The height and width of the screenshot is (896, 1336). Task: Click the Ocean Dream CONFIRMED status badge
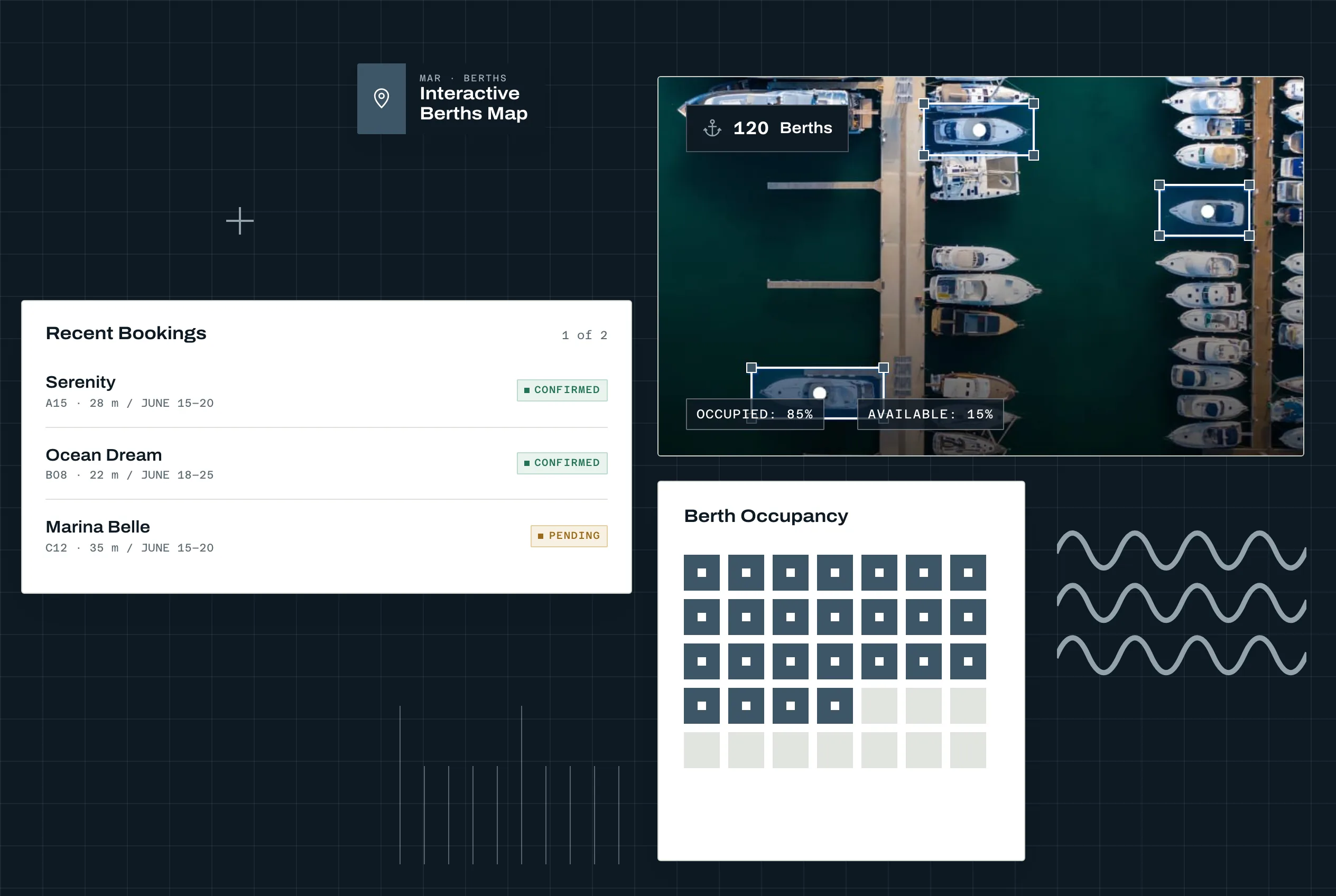click(x=562, y=463)
